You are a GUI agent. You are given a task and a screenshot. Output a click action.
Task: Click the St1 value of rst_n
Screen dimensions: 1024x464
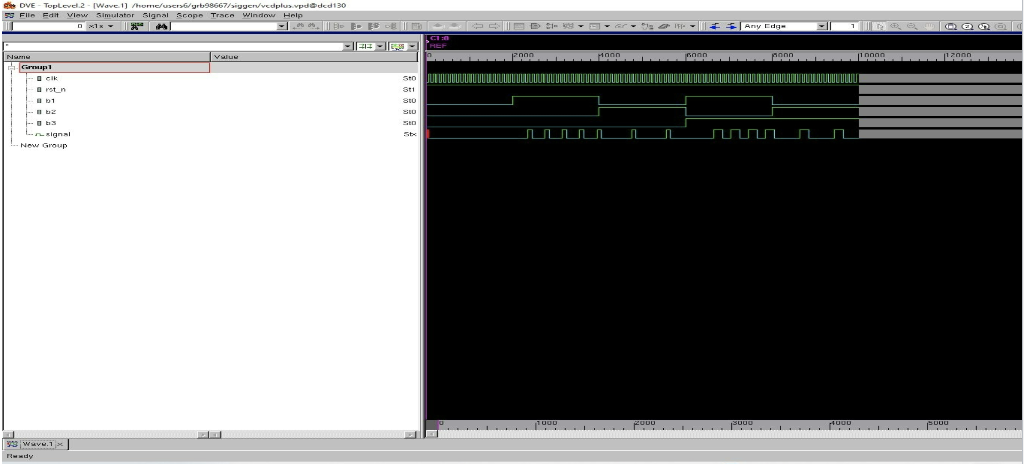(409, 90)
